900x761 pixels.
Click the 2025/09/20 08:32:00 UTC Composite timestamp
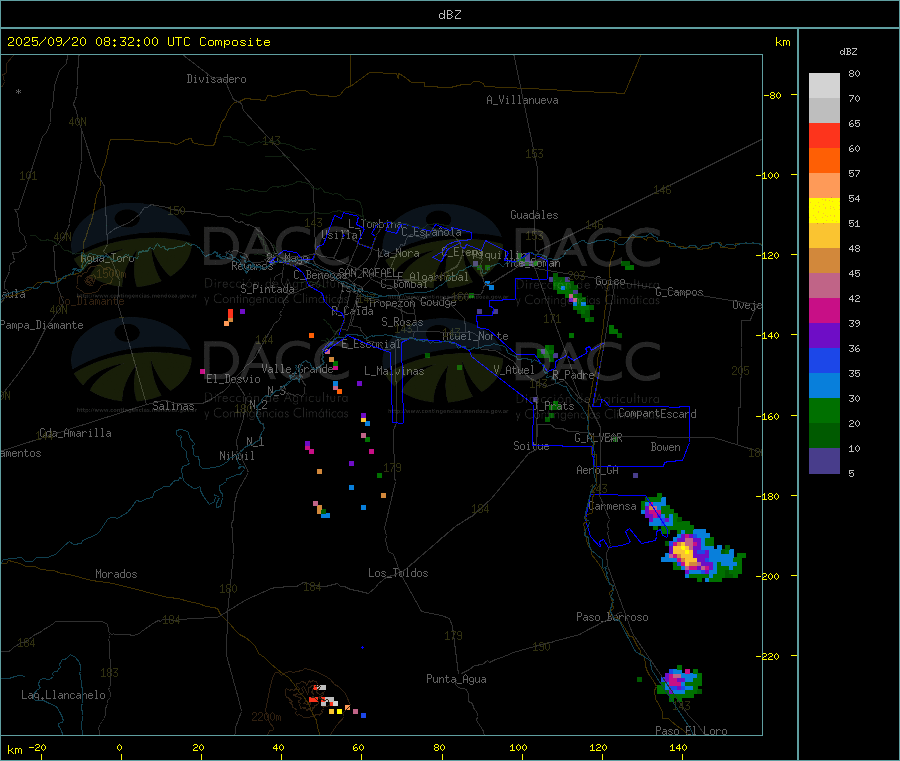coord(138,42)
